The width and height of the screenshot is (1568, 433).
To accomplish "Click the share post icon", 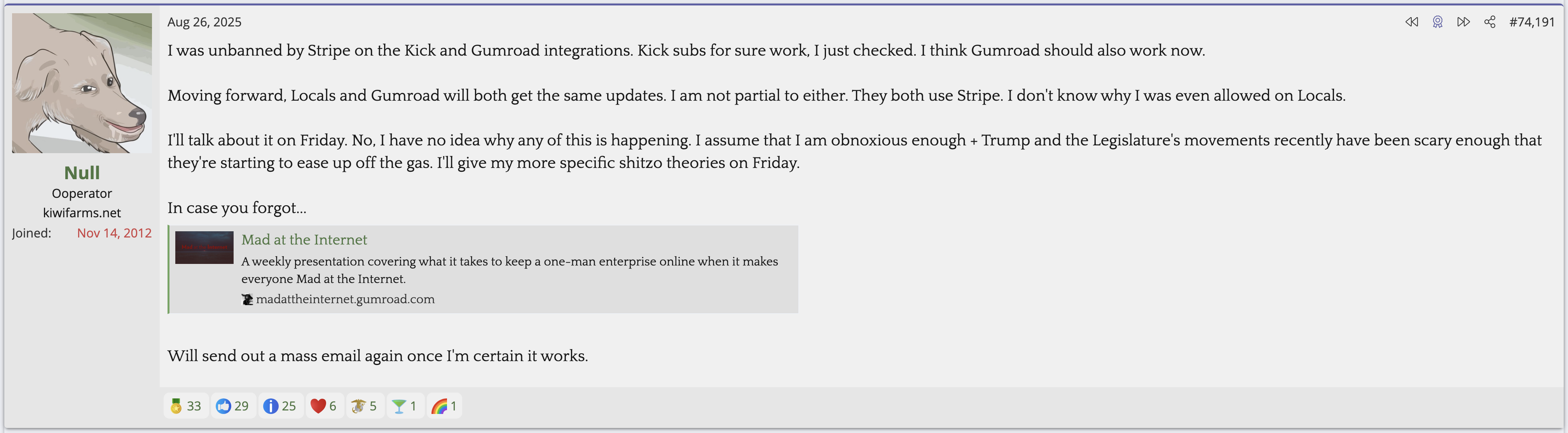I will pyautogui.click(x=1489, y=22).
